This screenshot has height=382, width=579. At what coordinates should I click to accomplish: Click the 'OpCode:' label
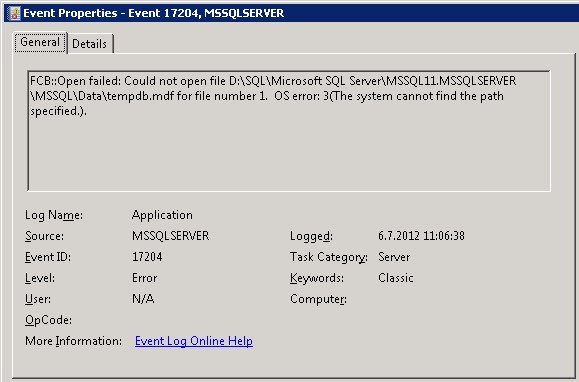[48, 320]
